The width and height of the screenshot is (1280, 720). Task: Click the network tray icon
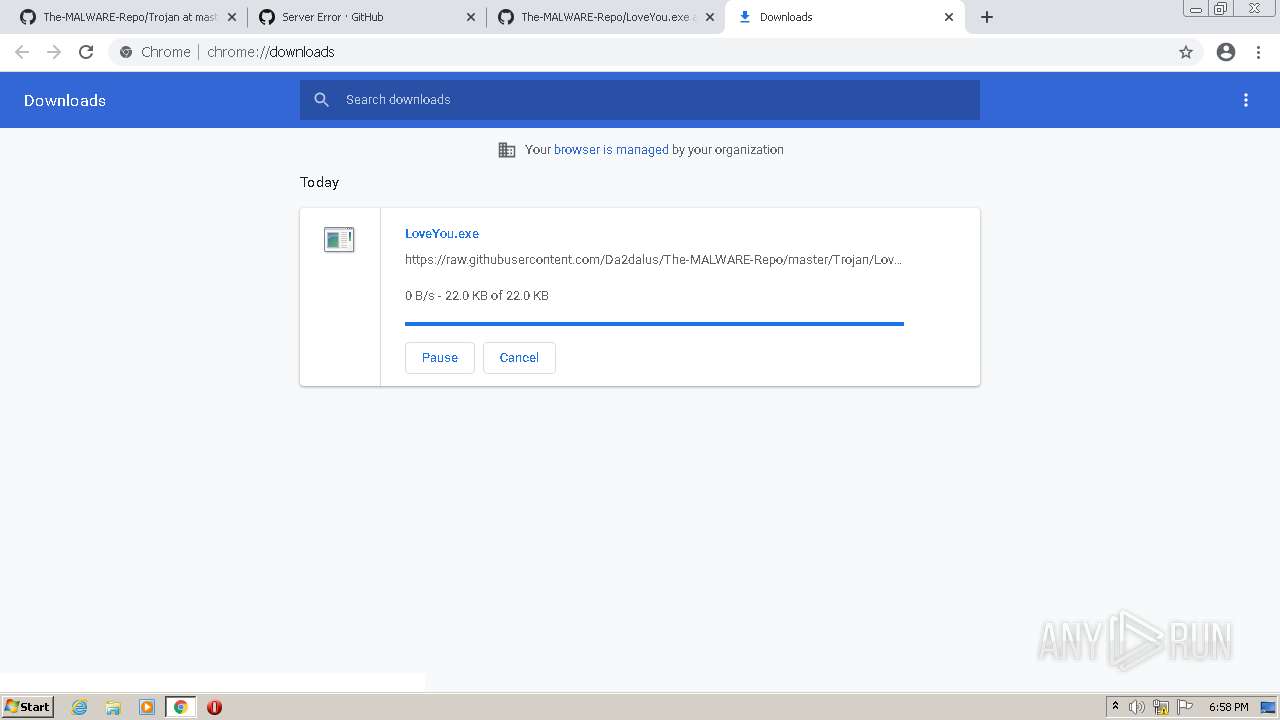click(x=1161, y=707)
